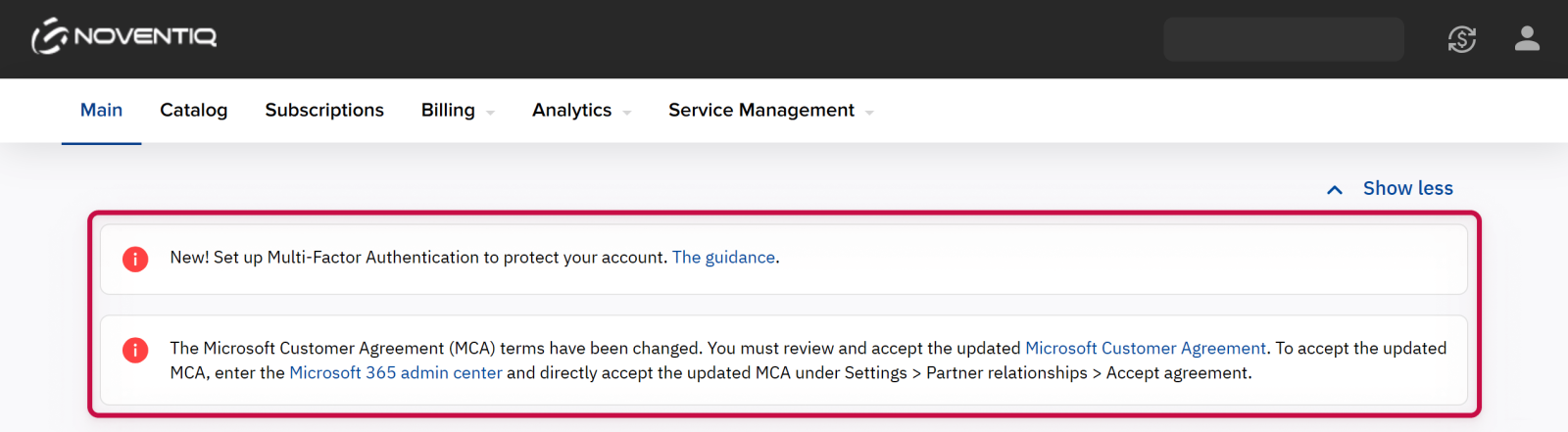Screen dimensions: 1568x432
Task: Go to the Catalog tab
Action: (x=193, y=111)
